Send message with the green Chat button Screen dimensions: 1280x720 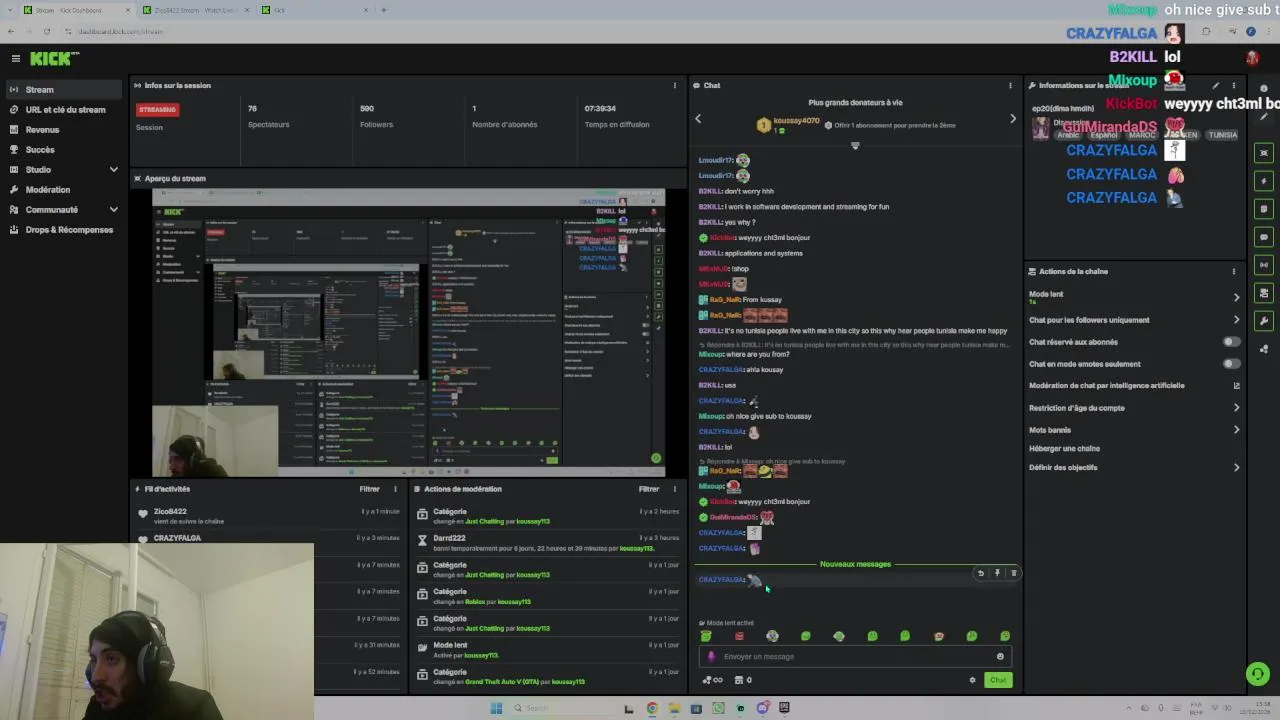pyautogui.click(x=998, y=680)
